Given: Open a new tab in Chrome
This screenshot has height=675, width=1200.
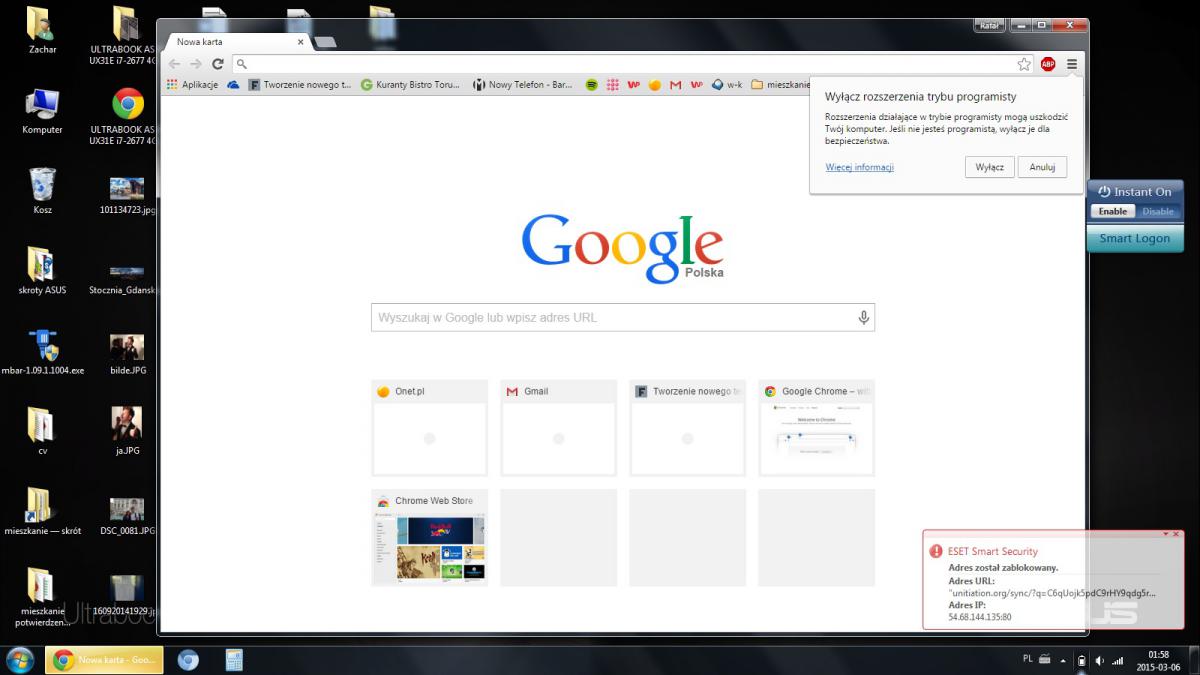Looking at the screenshot, I should (x=325, y=42).
